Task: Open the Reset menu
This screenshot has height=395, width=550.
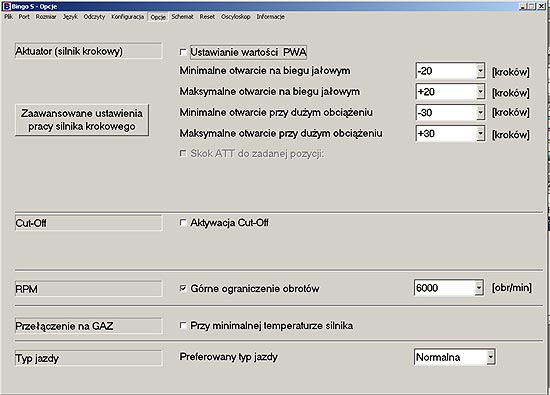Action: [x=207, y=17]
